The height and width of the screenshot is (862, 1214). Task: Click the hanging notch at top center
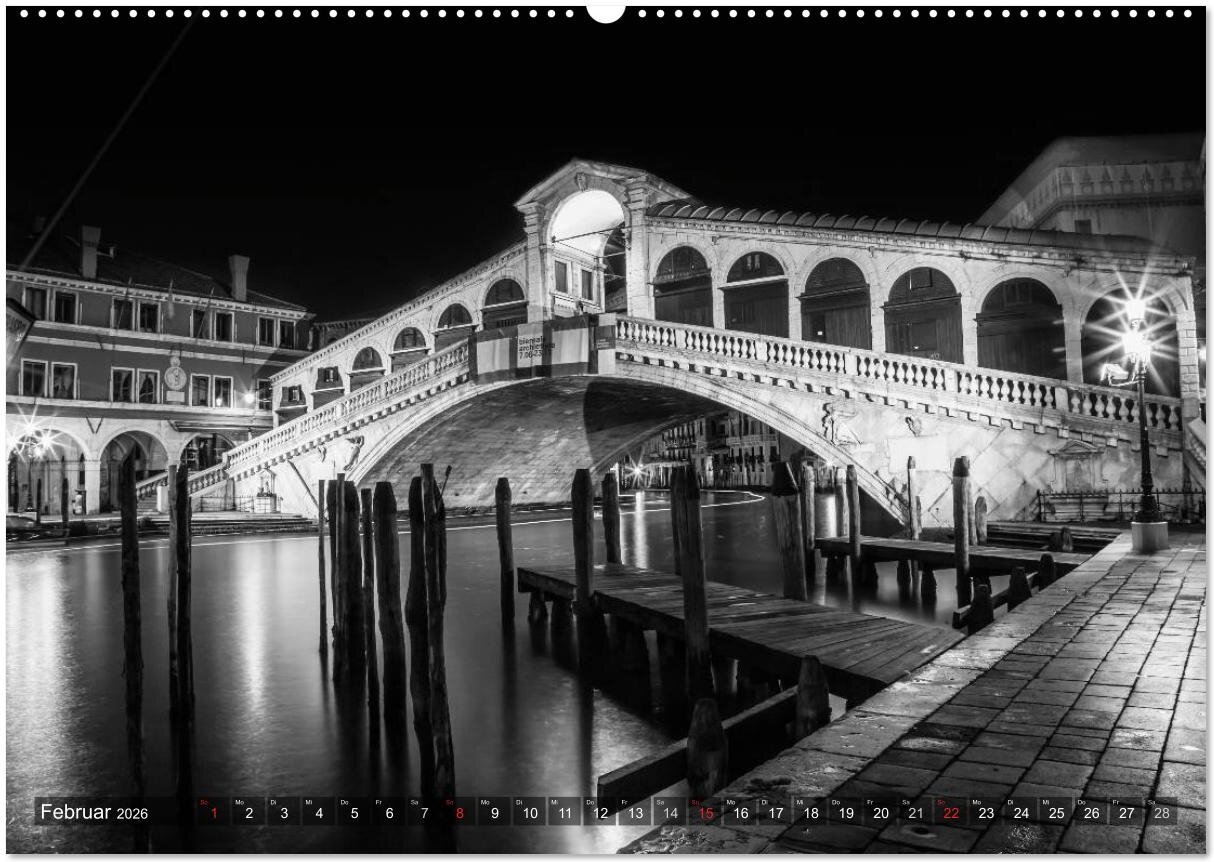pyautogui.click(x=606, y=12)
